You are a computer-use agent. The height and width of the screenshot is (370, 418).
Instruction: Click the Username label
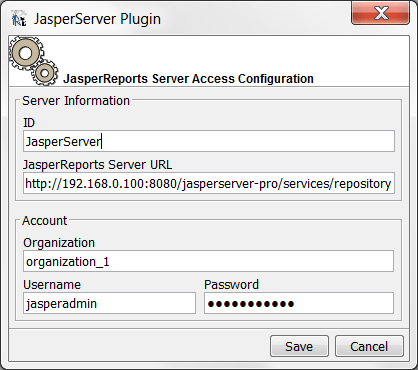[x=52, y=285]
